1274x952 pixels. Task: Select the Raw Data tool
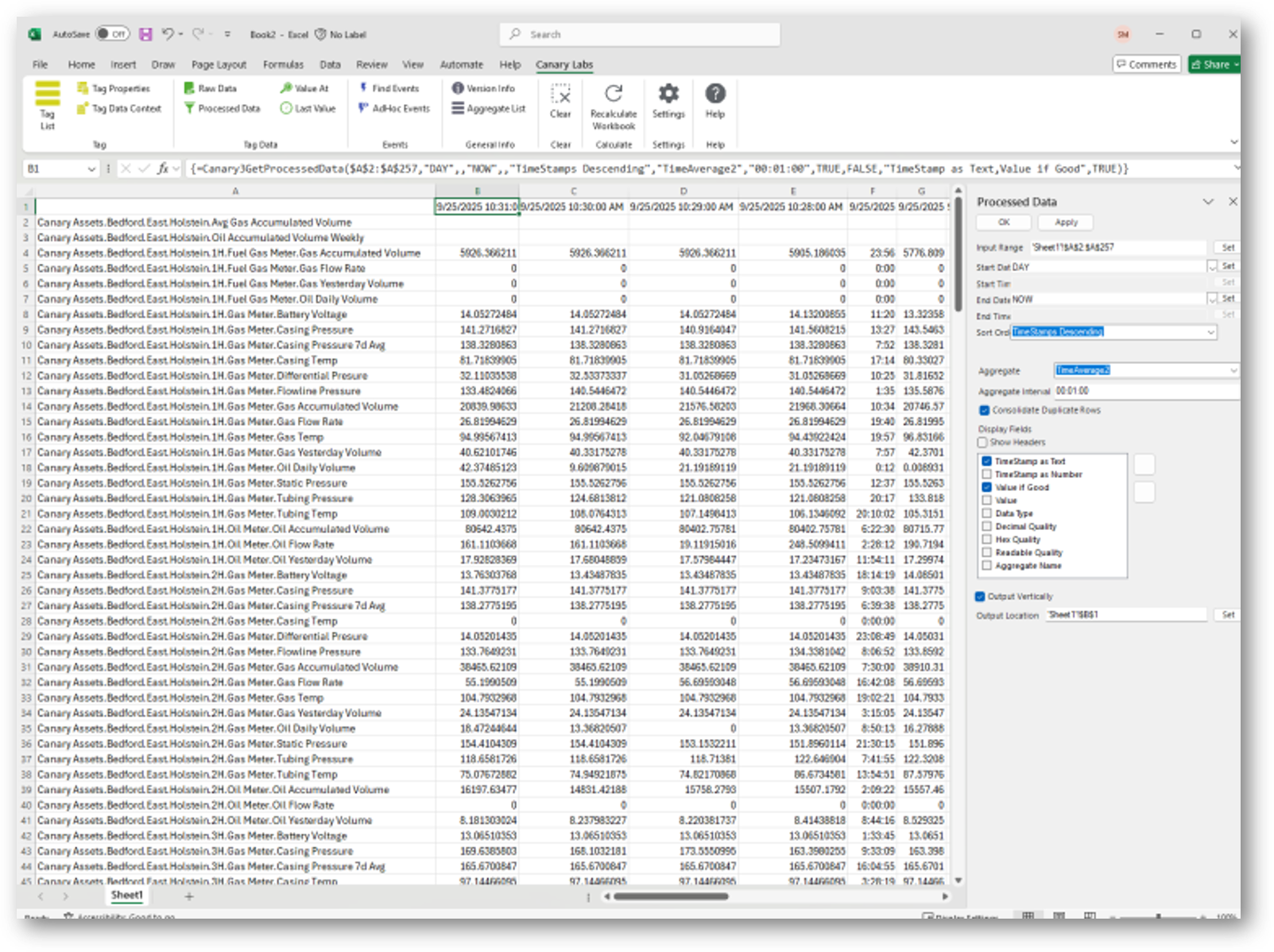coord(211,88)
